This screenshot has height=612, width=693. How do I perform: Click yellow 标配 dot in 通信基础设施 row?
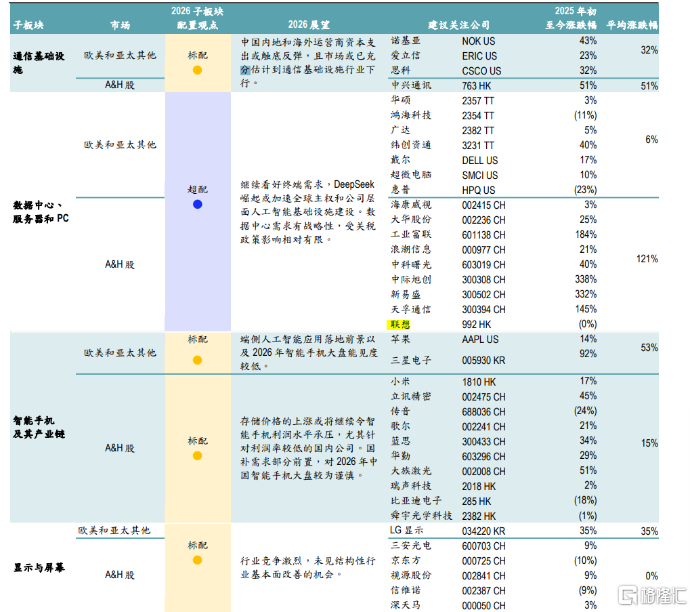198,70
